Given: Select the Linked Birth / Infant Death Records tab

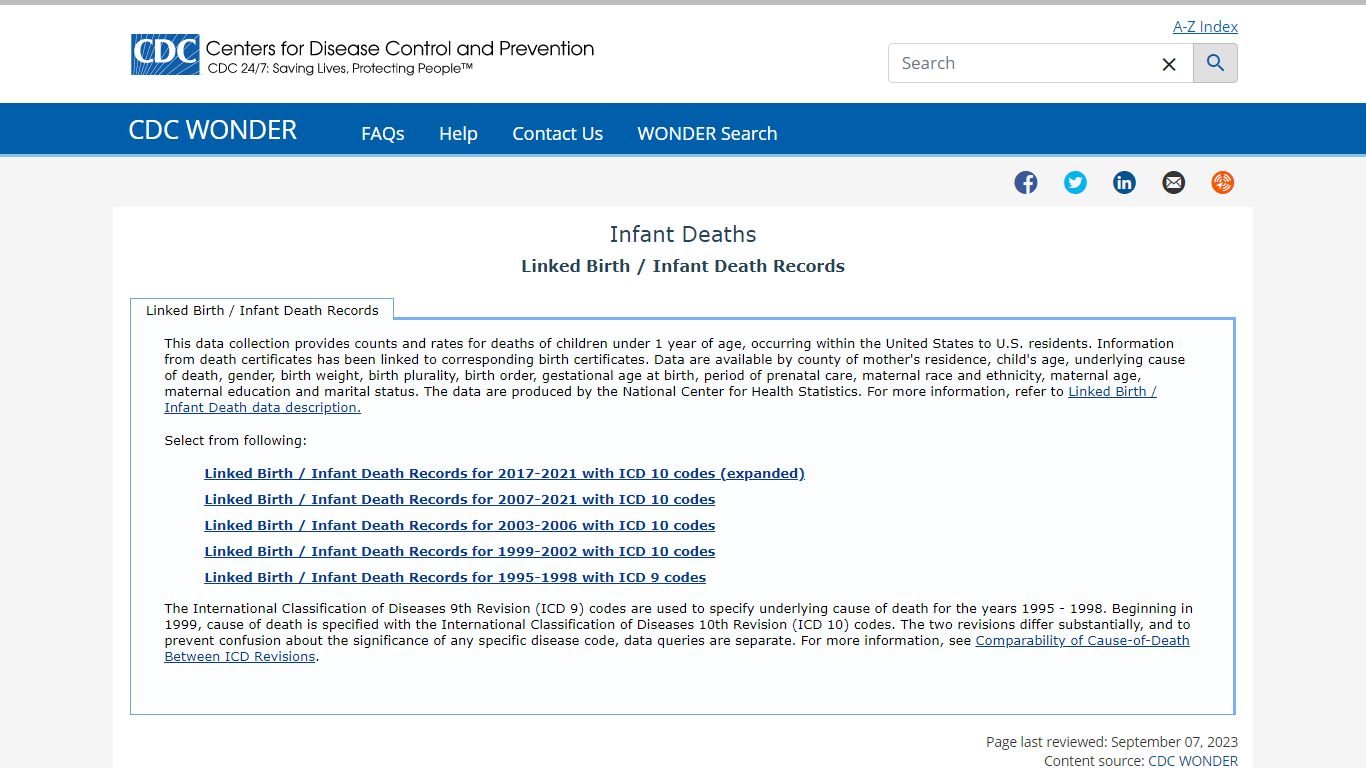Looking at the screenshot, I should (262, 310).
